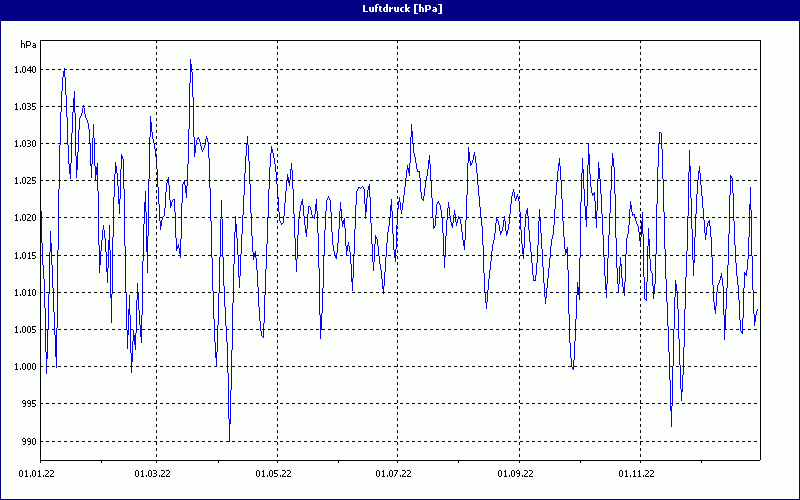The width and height of the screenshot is (800, 500).
Task: Click the 01.03.22 date on the x-axis
Action: (x=153, y=471)
